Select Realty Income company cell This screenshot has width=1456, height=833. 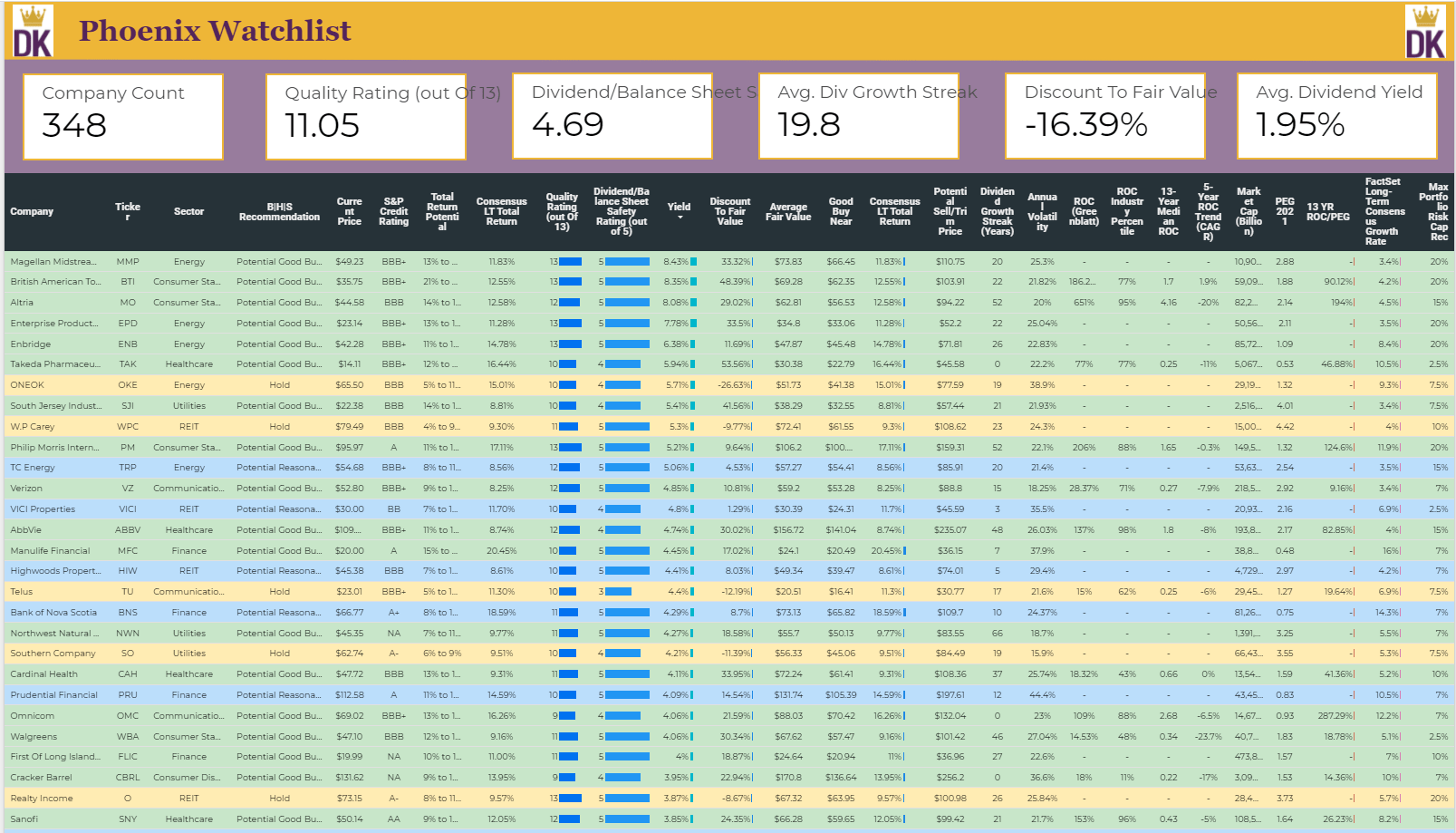pyautogui.click(x=42, y=799)
